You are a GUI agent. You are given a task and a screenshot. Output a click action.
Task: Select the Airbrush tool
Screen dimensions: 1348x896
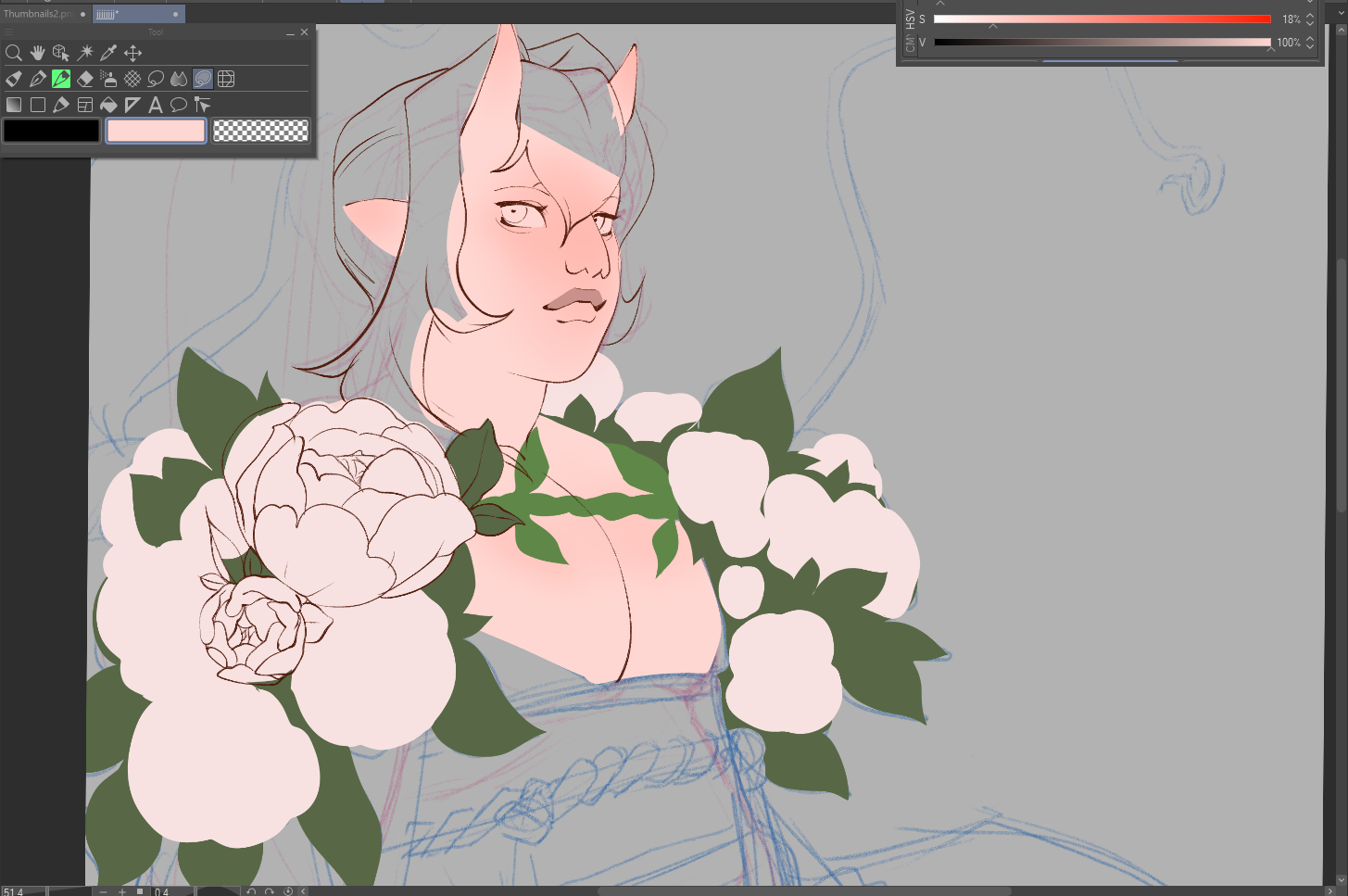tap(108, 79)
